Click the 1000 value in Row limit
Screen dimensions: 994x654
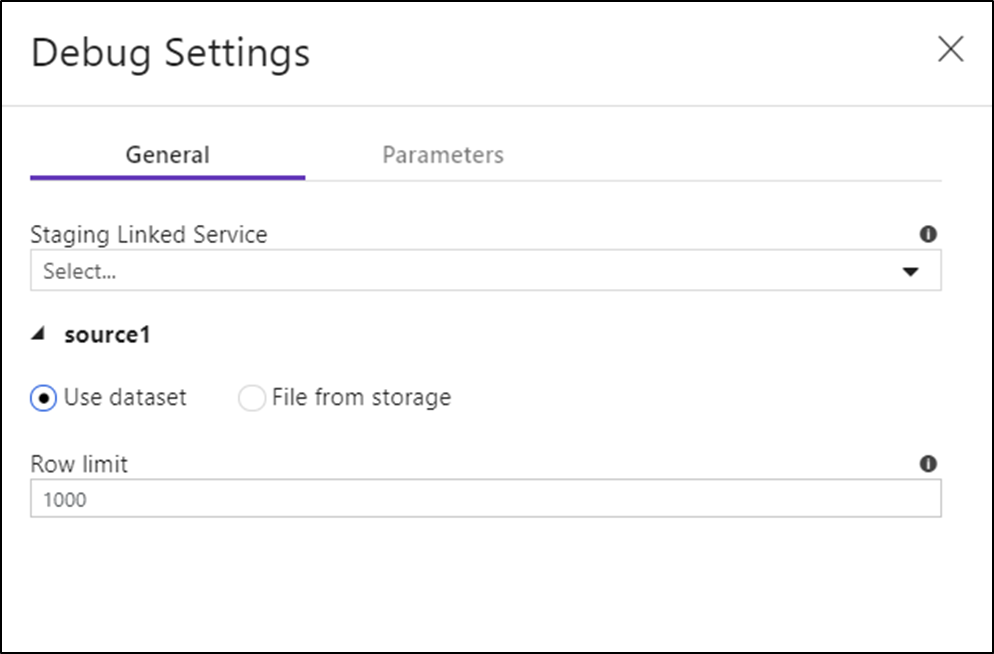(x=65, y=499)
